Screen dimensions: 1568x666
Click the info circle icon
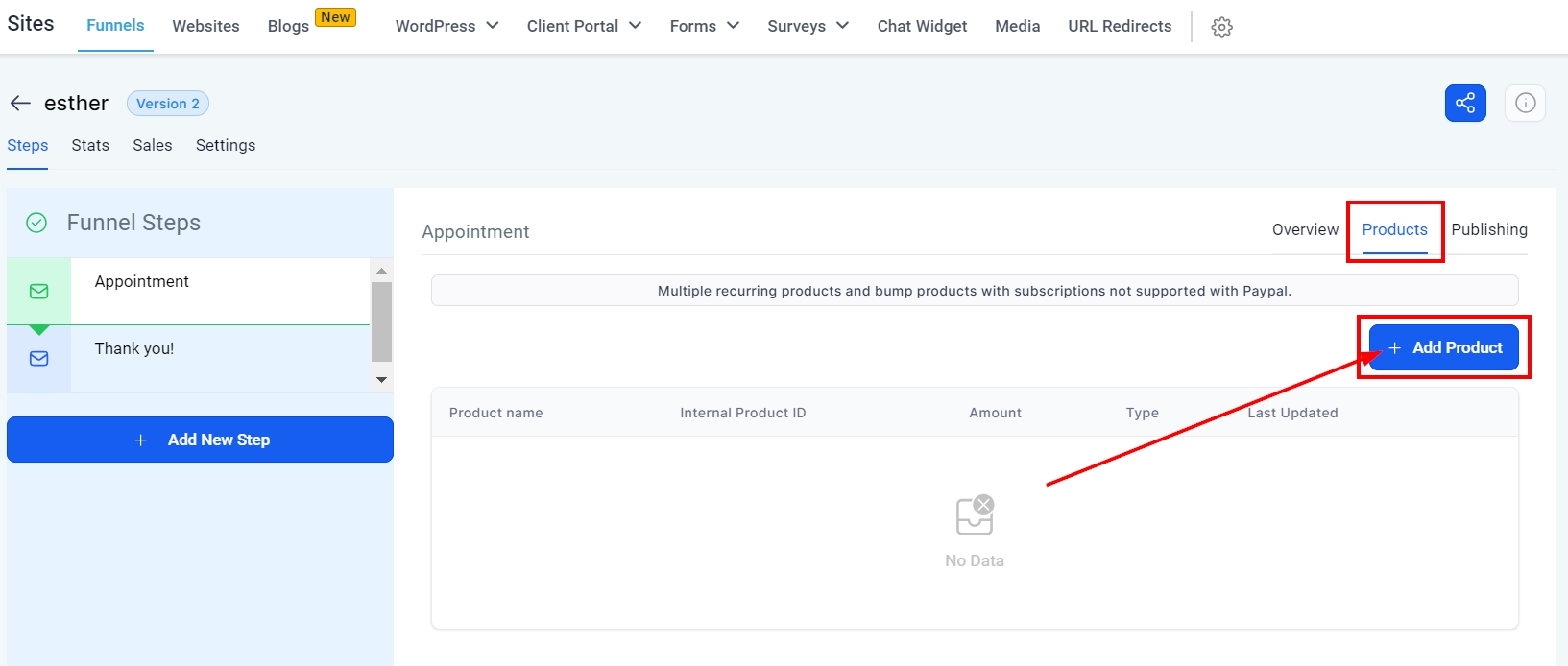pos(1525,104)
